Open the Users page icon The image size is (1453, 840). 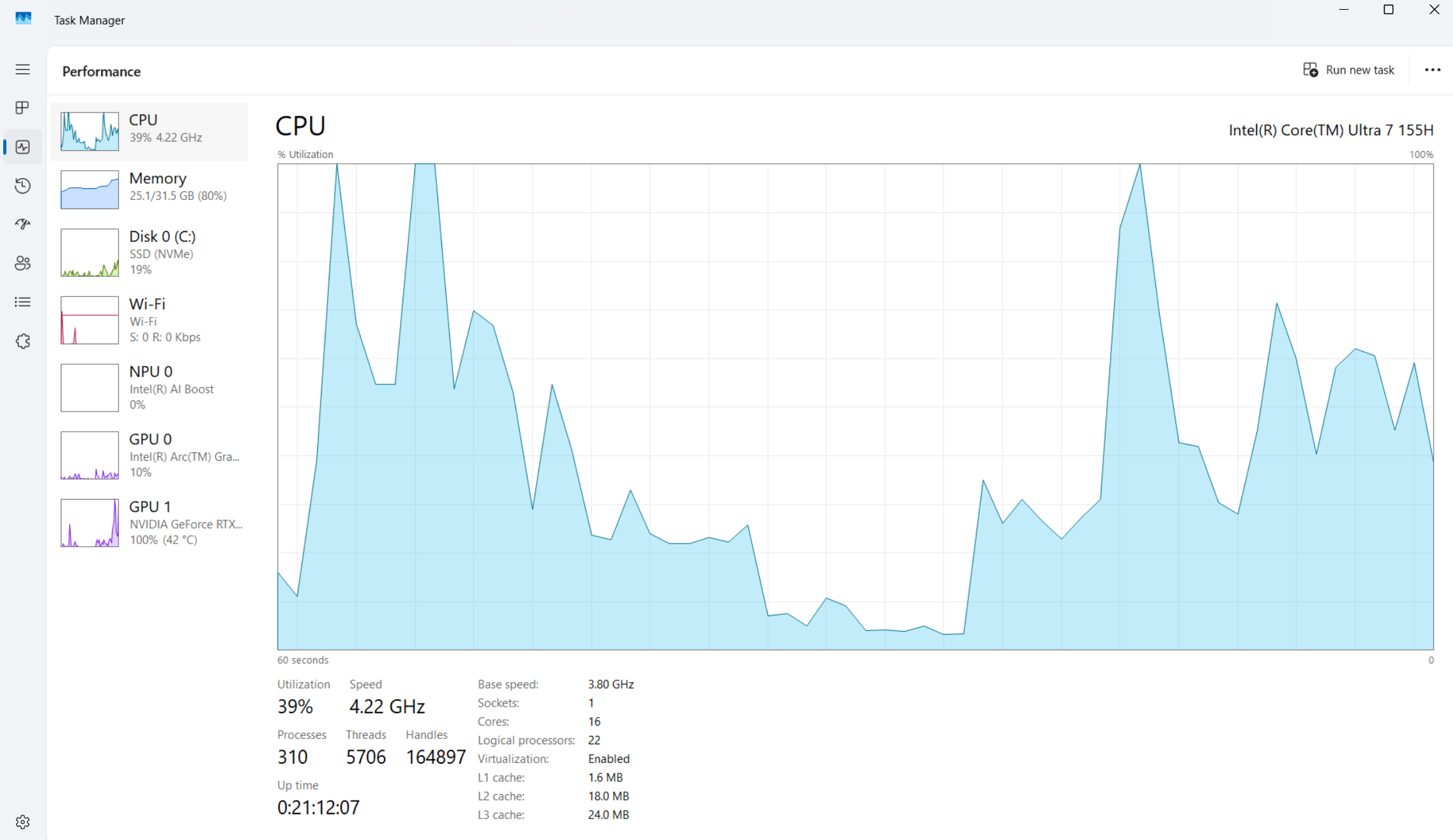tap(23, 263)
